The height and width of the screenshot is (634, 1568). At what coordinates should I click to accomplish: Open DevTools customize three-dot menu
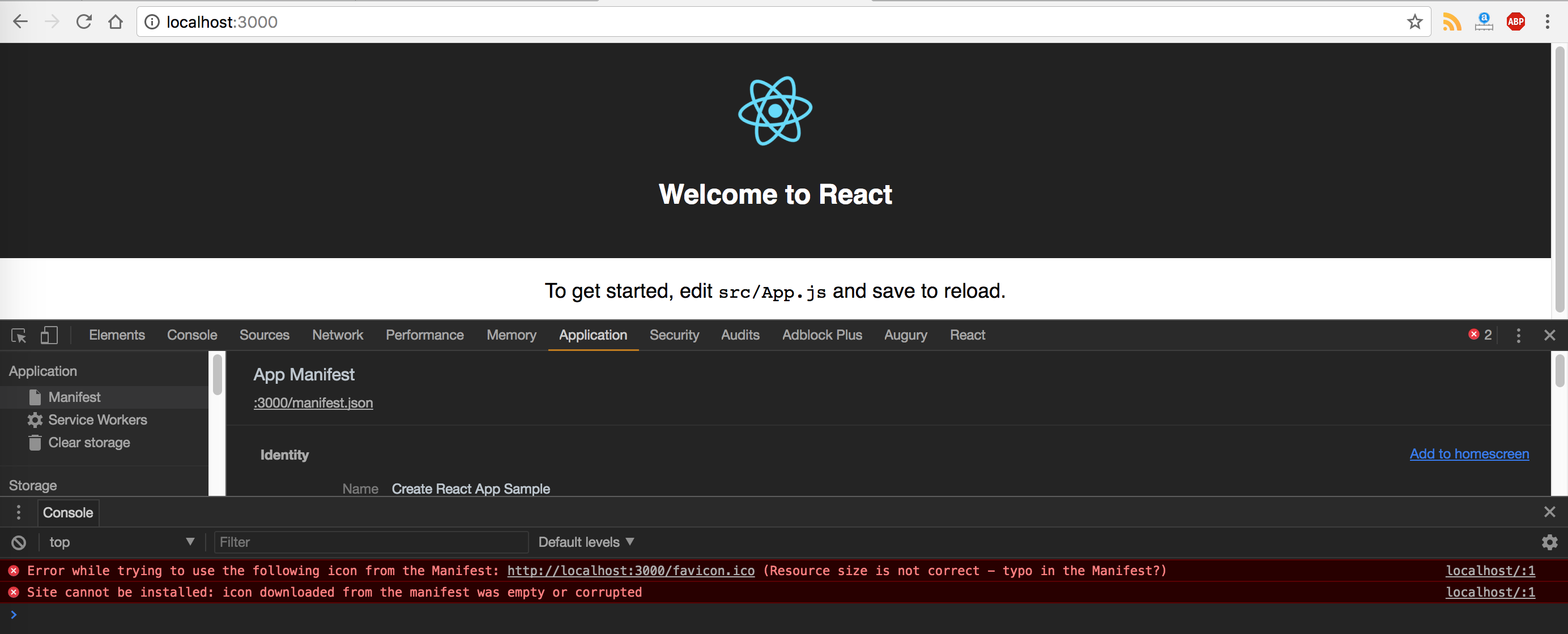tap(1518, 335)
